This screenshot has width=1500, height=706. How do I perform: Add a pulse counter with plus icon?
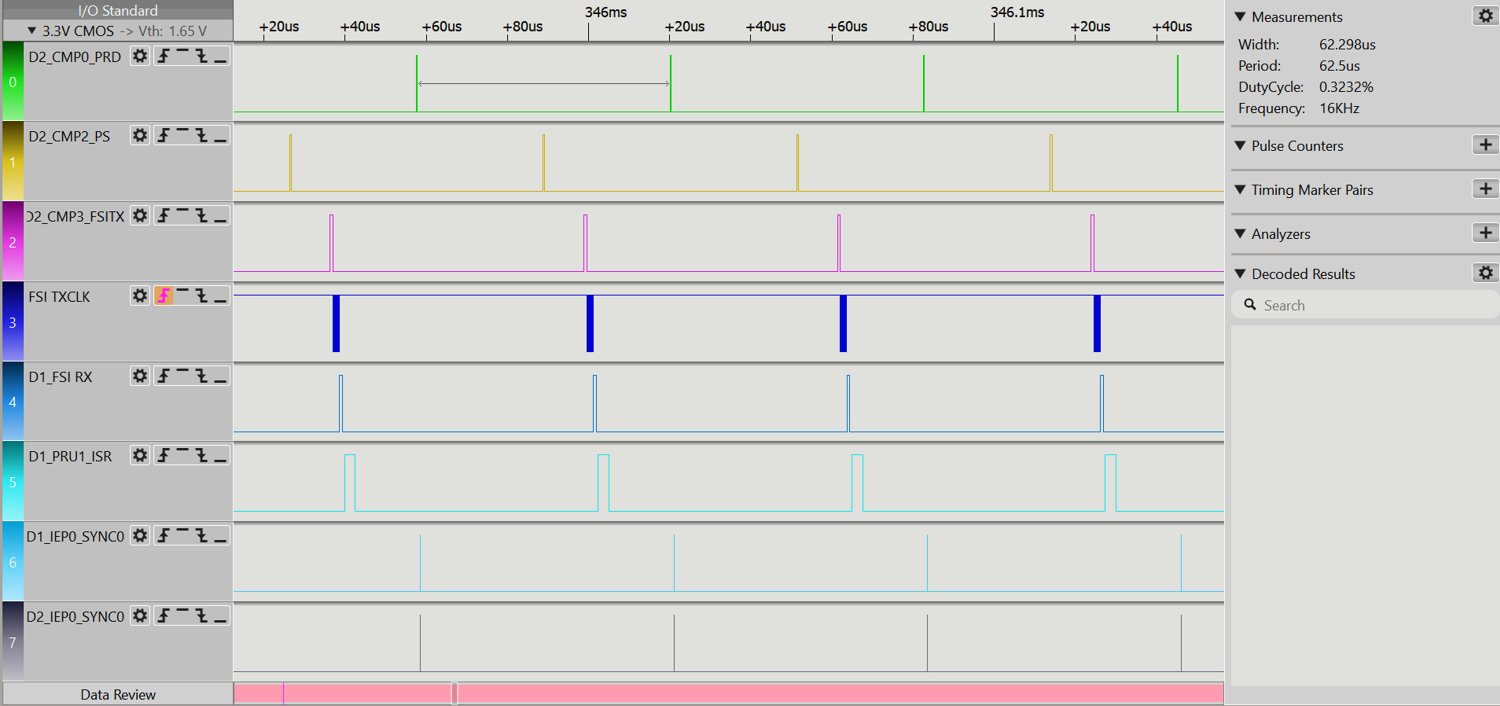coord(1485,145)
